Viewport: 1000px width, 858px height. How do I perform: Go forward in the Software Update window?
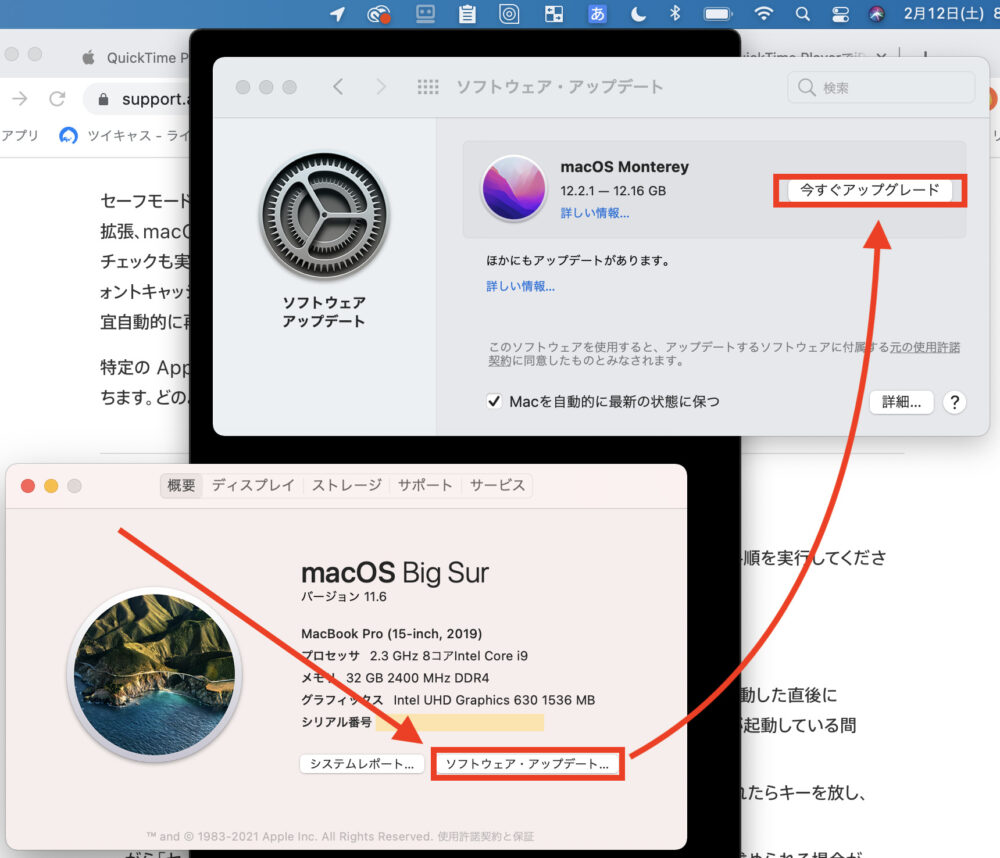coord(381,87)
